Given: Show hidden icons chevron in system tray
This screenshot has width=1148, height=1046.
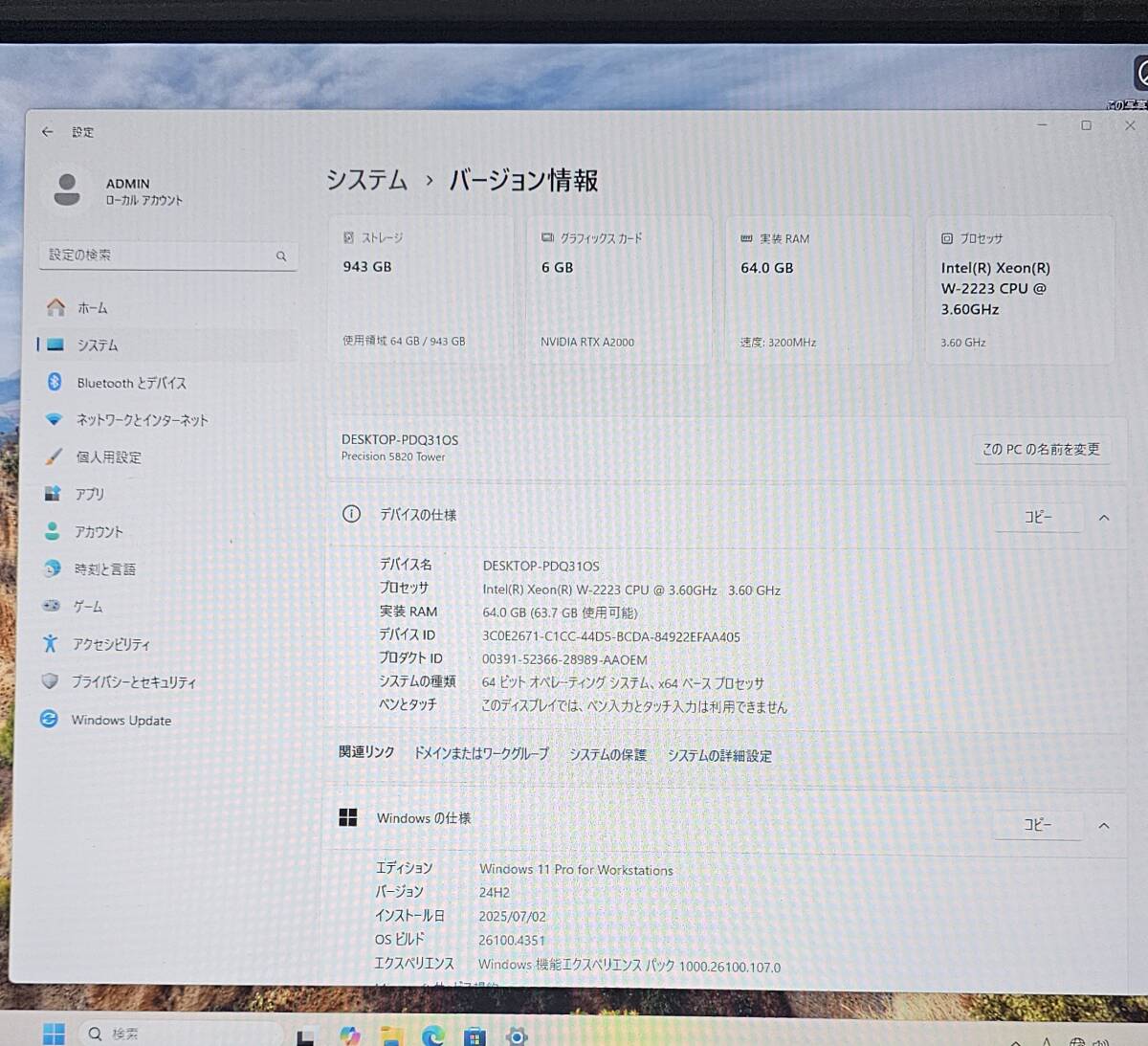Looking at the screenshot, I should (1014, 1041).
